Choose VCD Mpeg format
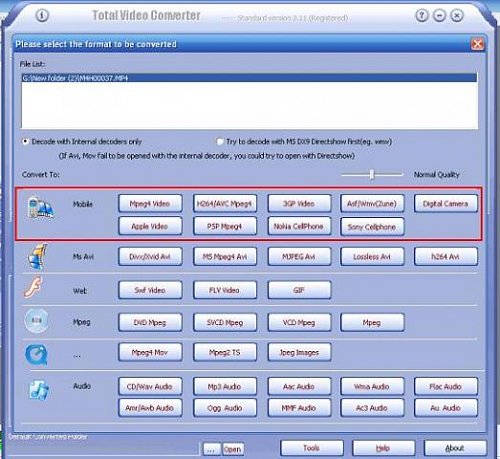500x459 pixels. 299,323
